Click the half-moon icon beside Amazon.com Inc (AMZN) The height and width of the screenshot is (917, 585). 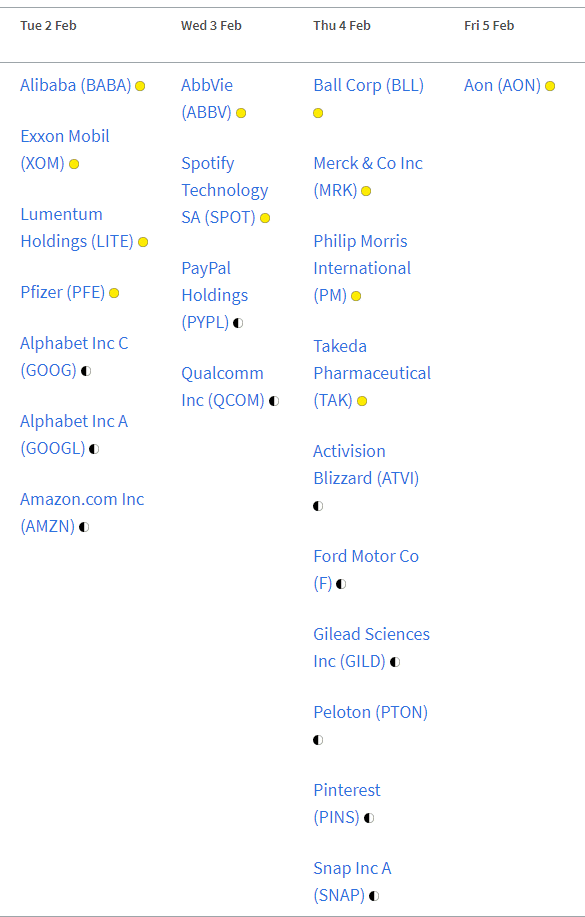coord(84,527)
